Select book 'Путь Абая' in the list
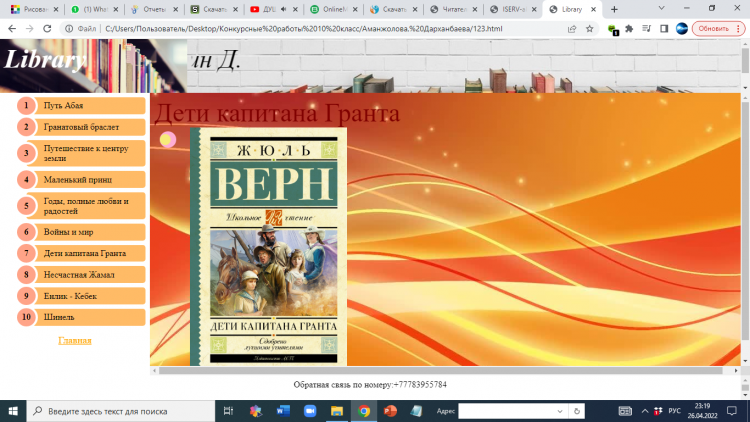The height and width of the screenshot is (422, 750). pos(80,105)
